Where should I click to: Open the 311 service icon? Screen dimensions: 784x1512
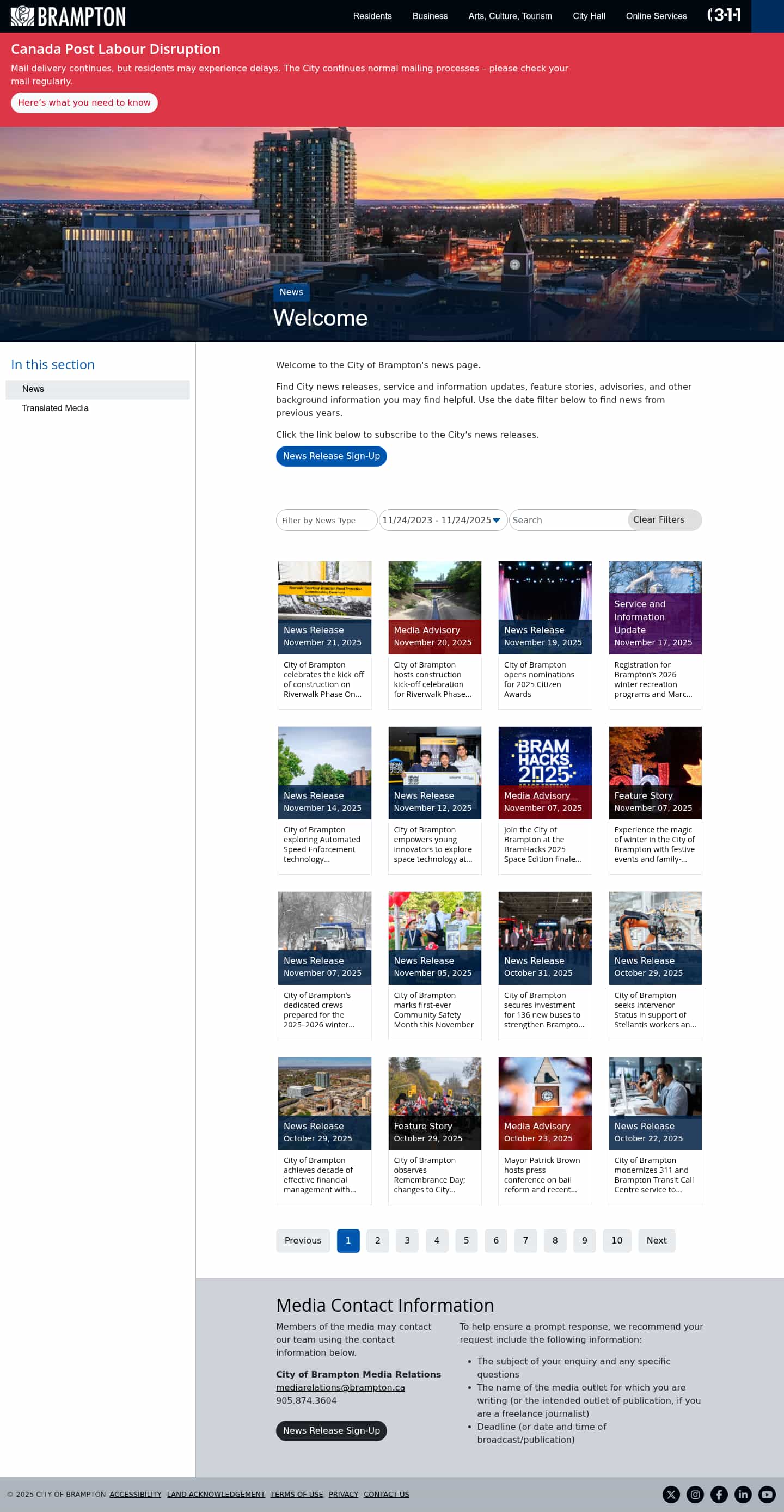(x=724, y=15)
